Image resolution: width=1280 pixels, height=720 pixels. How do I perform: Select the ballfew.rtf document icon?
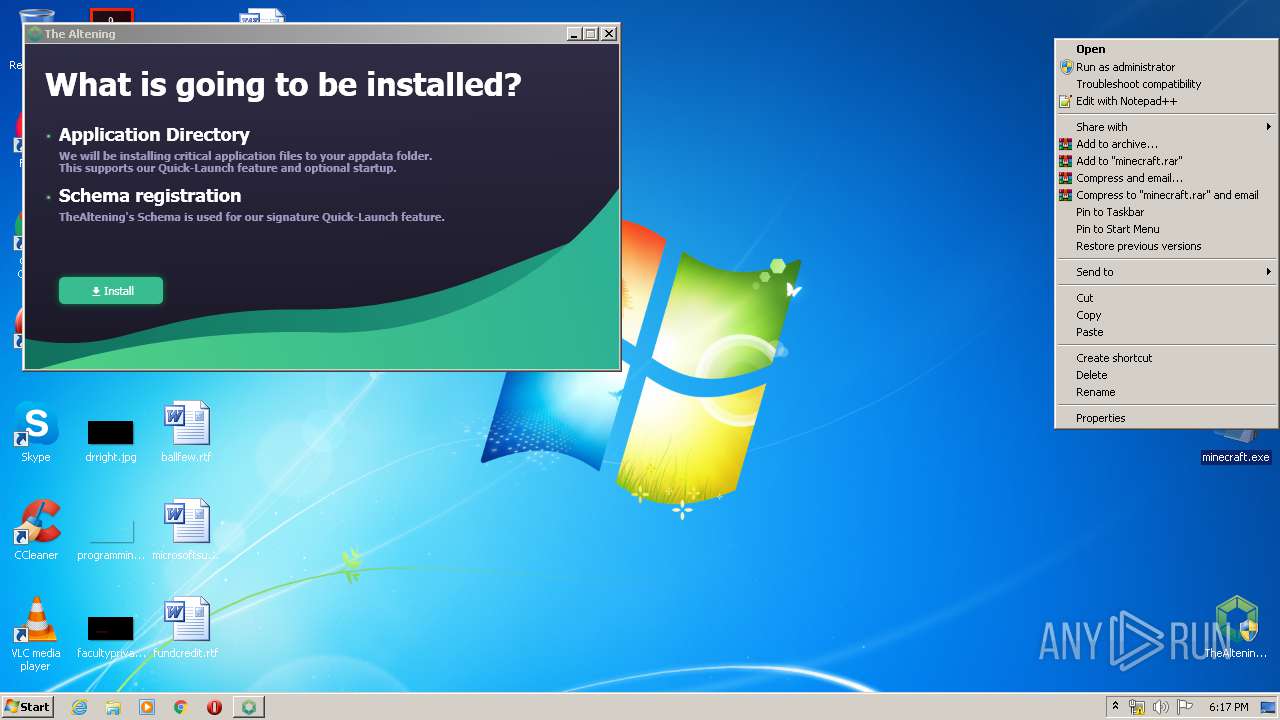(x=186, y=434)
